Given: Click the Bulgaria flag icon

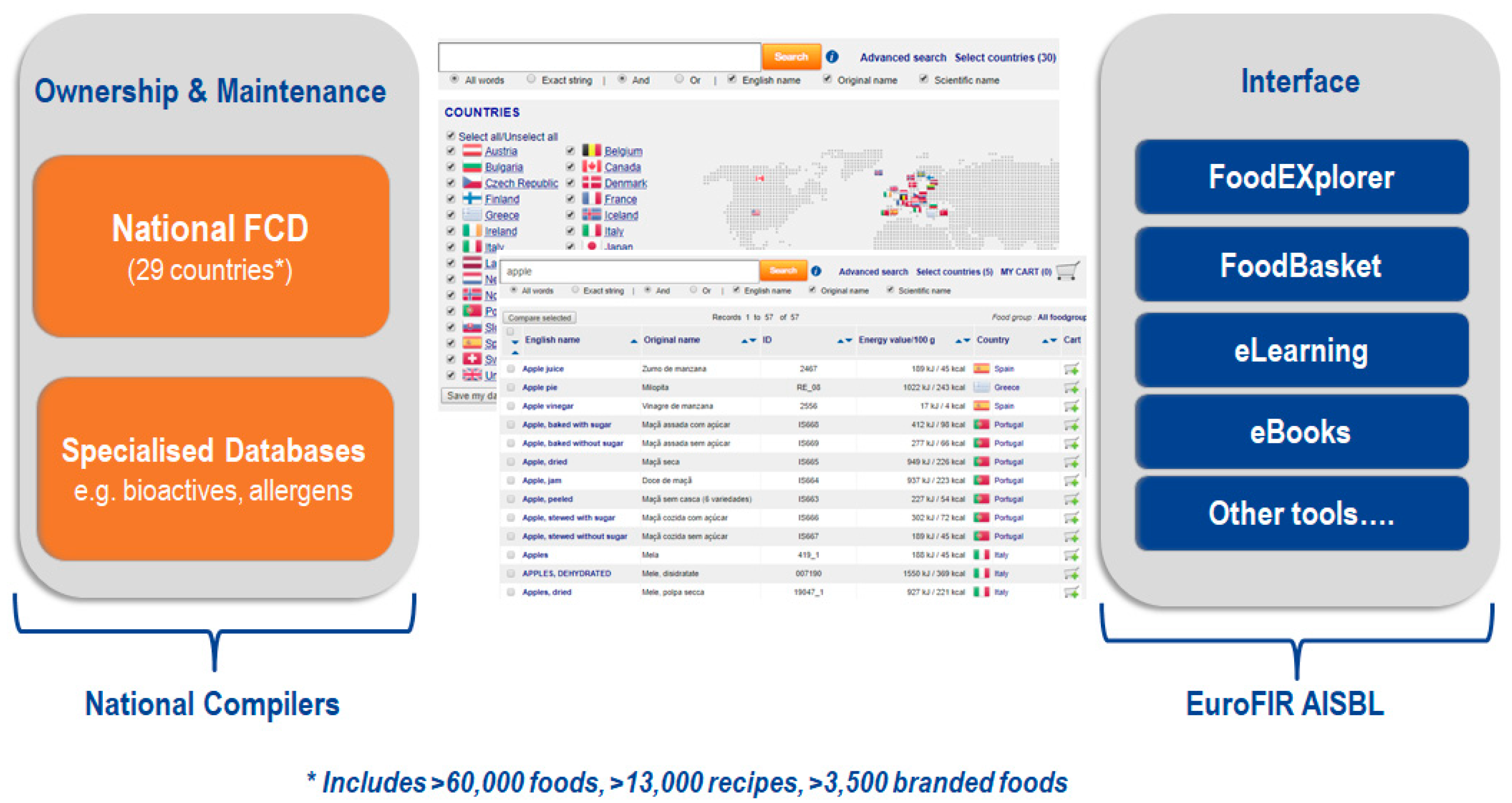Looking at the screenshot, I should (472, 167).
